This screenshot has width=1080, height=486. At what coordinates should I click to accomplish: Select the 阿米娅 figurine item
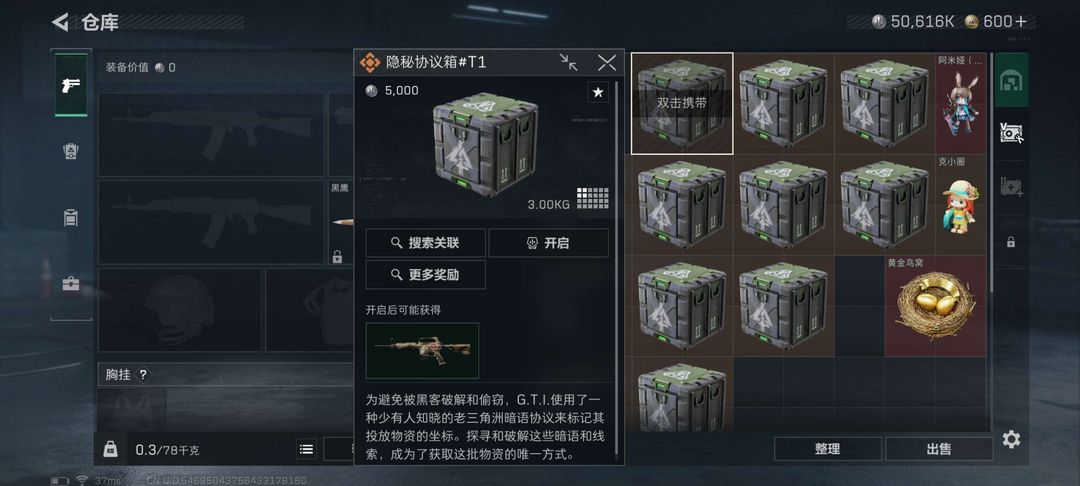pyautogui.click(x=961, y=103)
